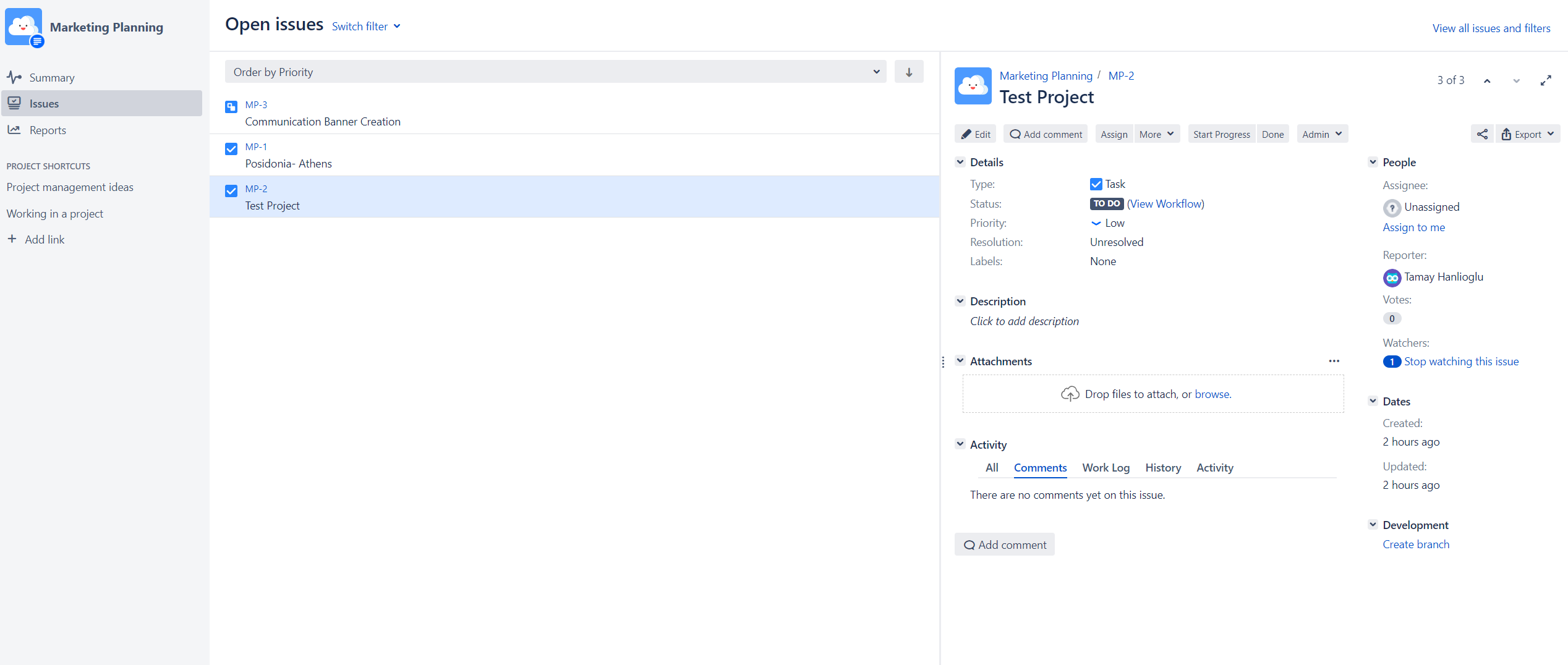Click Tamay Hanlioglu reporter avatar
1568x665 pixels.
pos(1392,277)
